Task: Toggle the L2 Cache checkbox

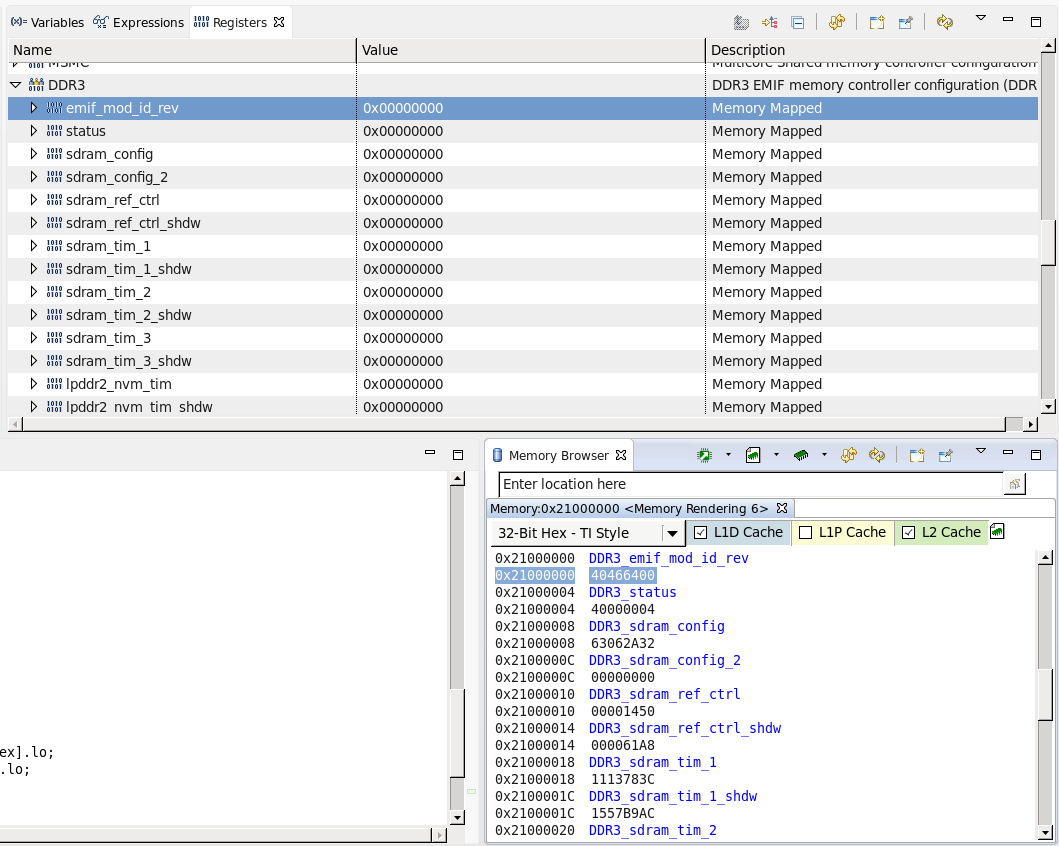Action: (908, 532)
